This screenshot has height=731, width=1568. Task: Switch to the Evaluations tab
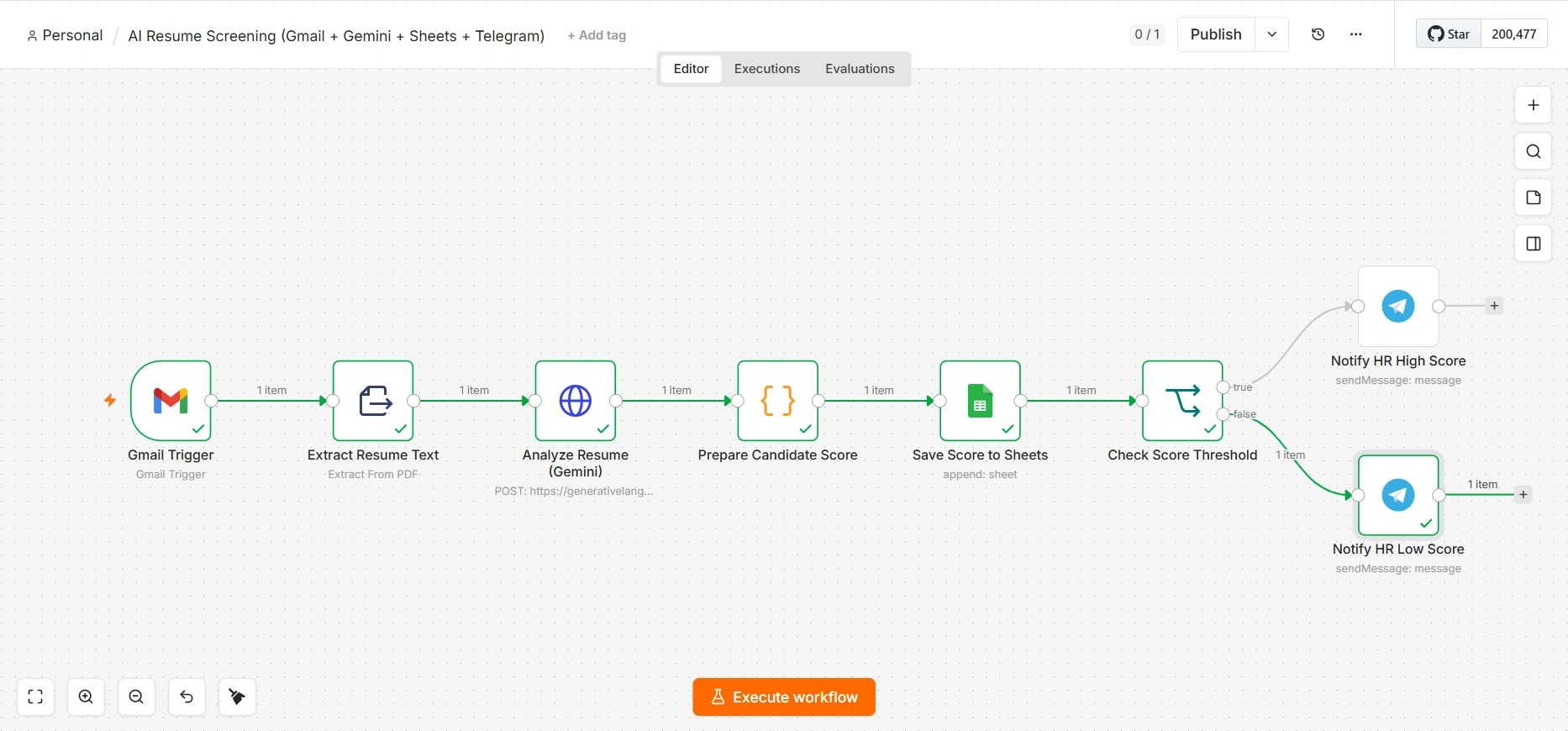click(x=860, y=69)
